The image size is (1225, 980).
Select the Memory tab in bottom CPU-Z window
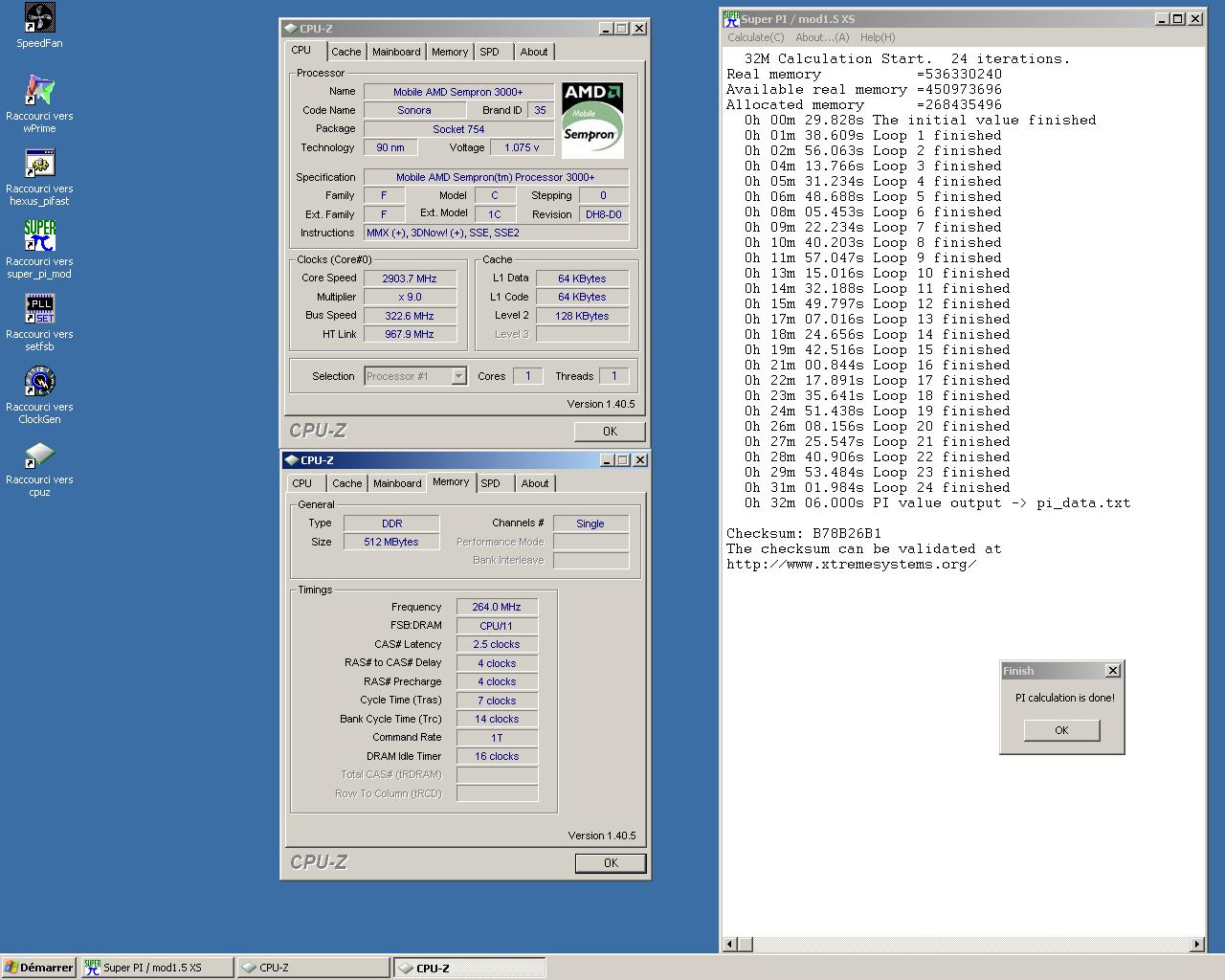(x=451, y=481)
